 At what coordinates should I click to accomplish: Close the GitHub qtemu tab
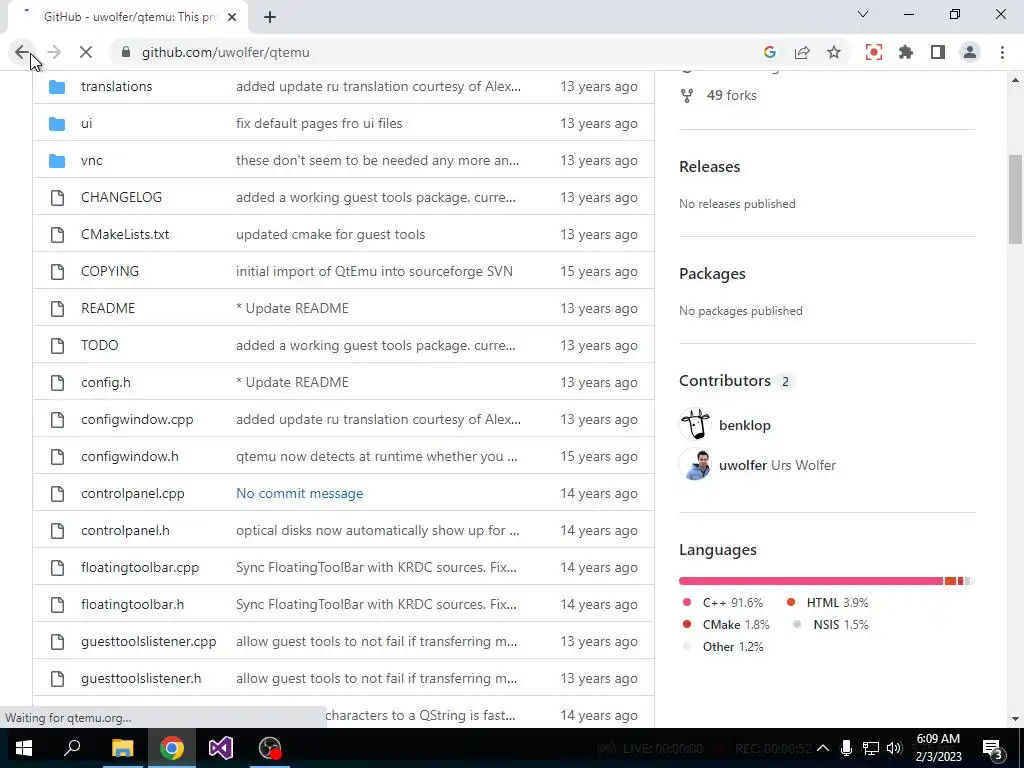(232, 17)
